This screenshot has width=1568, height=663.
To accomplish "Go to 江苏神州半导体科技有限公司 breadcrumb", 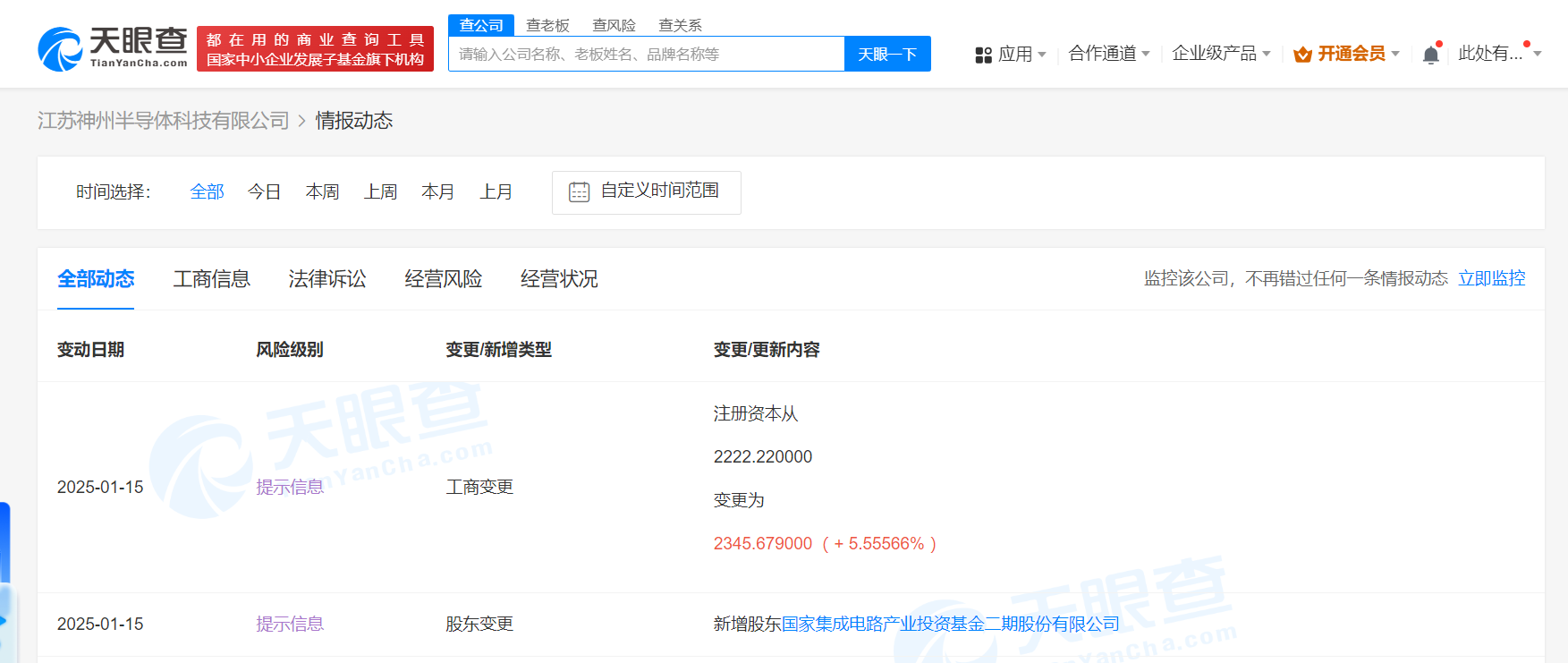I will tap(163, 121).
